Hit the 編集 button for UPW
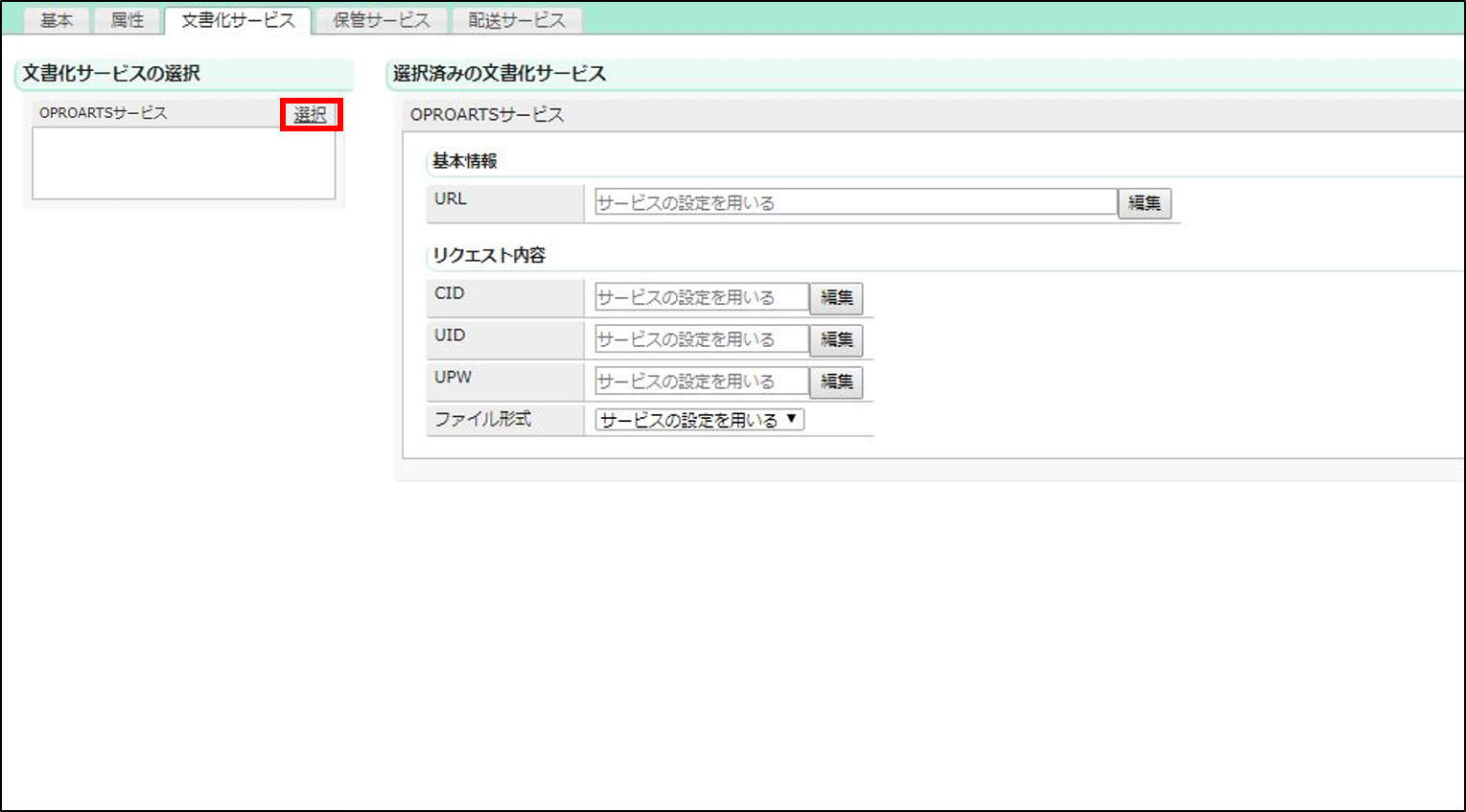 click(x=836, y=382)
